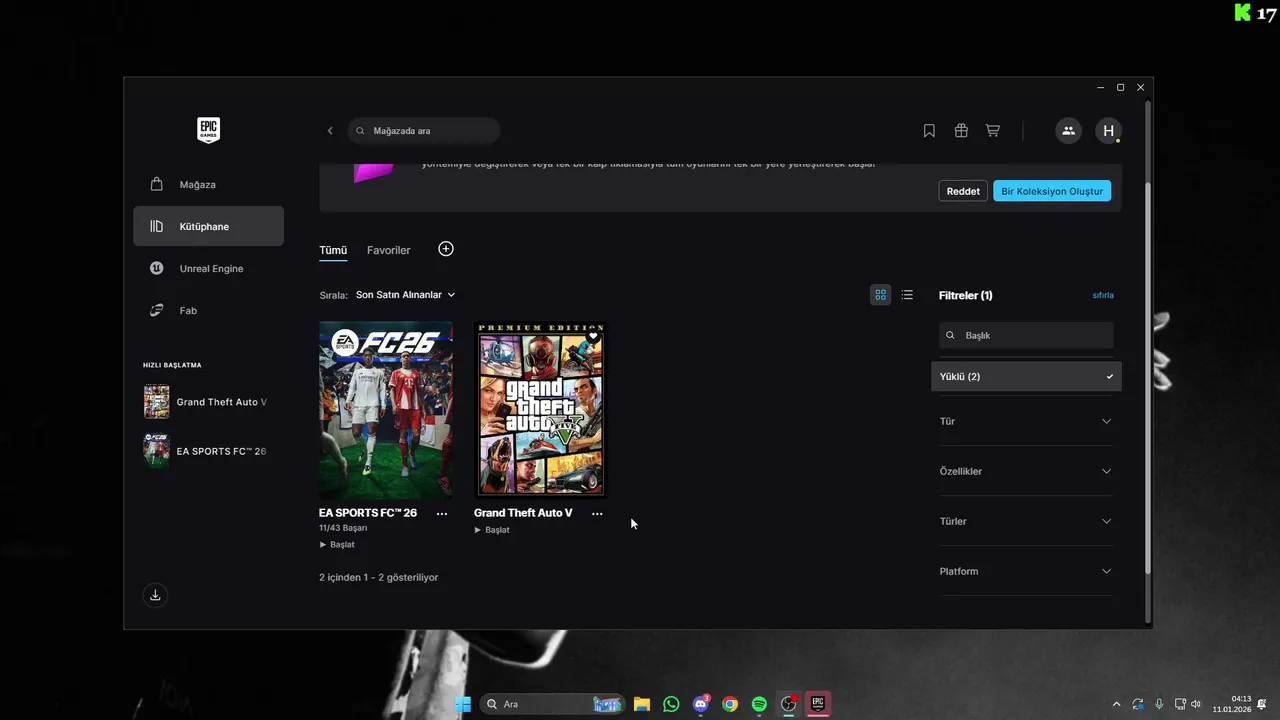
Task: Expand the Özellikler filter section
Action: [1025, 471]
